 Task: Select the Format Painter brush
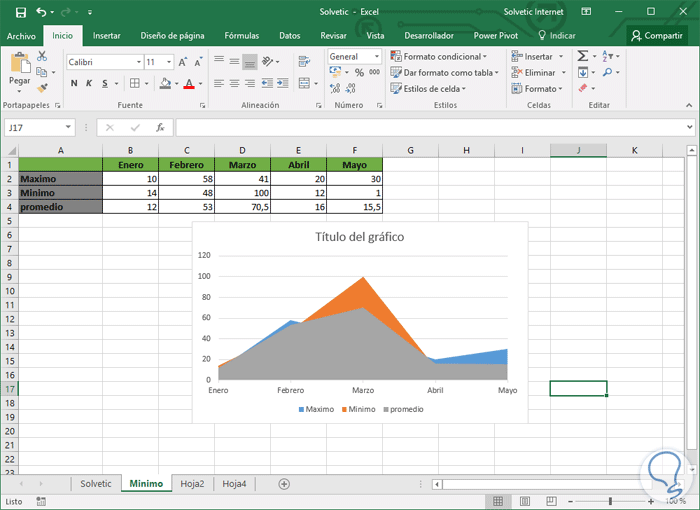tap(42, 88)
